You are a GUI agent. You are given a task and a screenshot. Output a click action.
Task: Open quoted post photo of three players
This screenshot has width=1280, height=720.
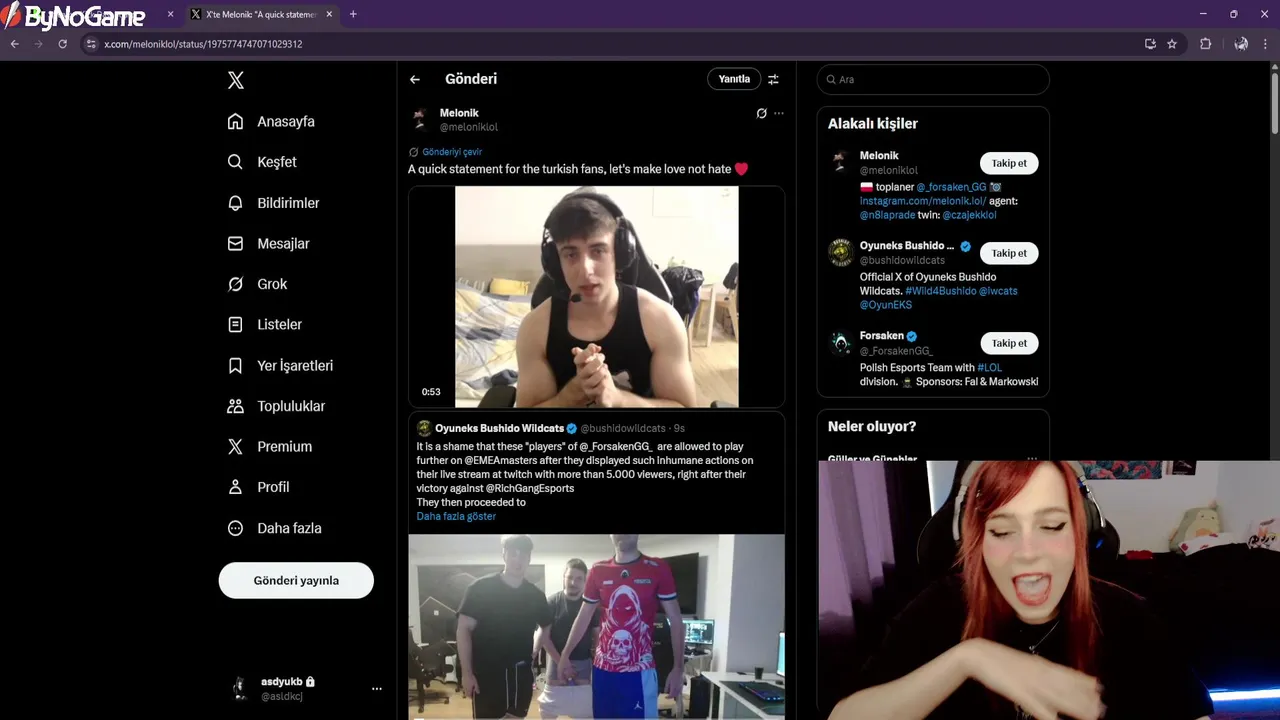[596, 627]
